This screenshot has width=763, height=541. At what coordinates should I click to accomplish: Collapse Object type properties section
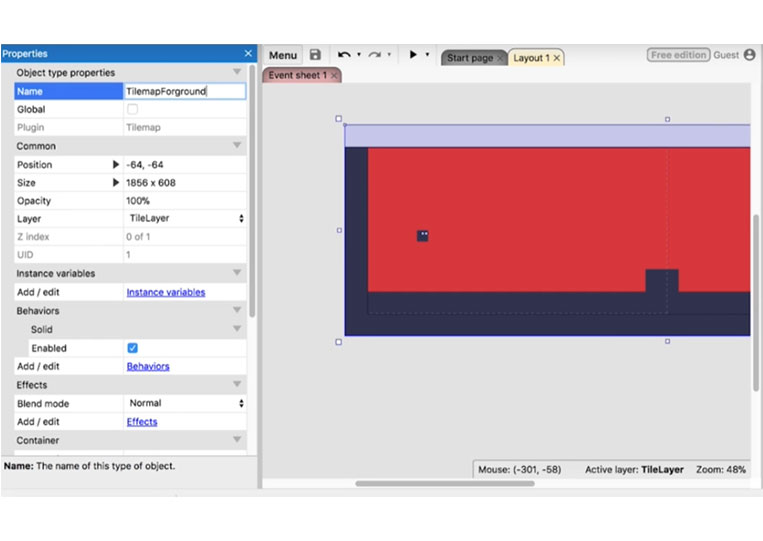pos(237,72)
